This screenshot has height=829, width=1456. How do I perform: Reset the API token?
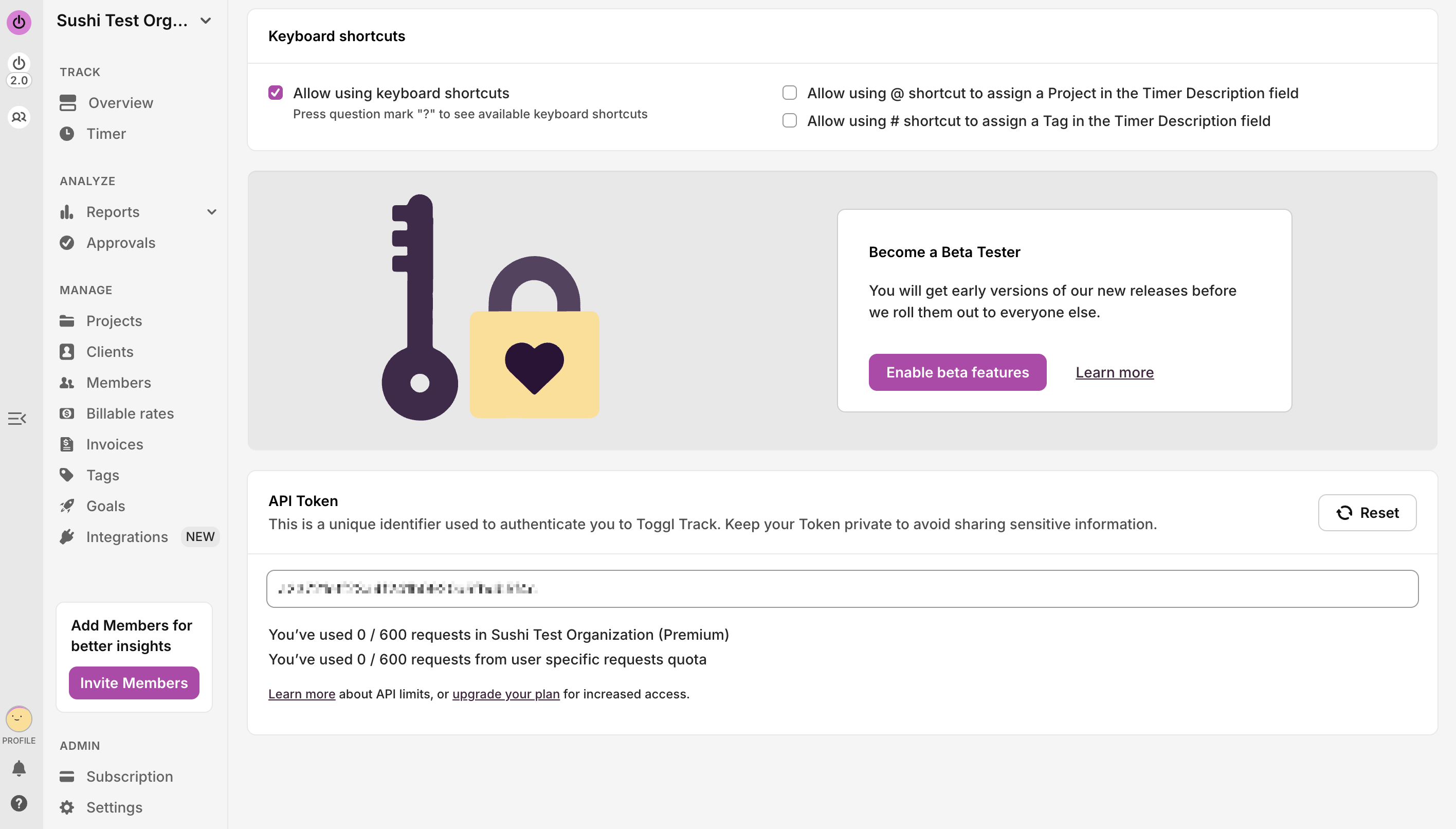pyautogui.click(x=1367, y=512)
